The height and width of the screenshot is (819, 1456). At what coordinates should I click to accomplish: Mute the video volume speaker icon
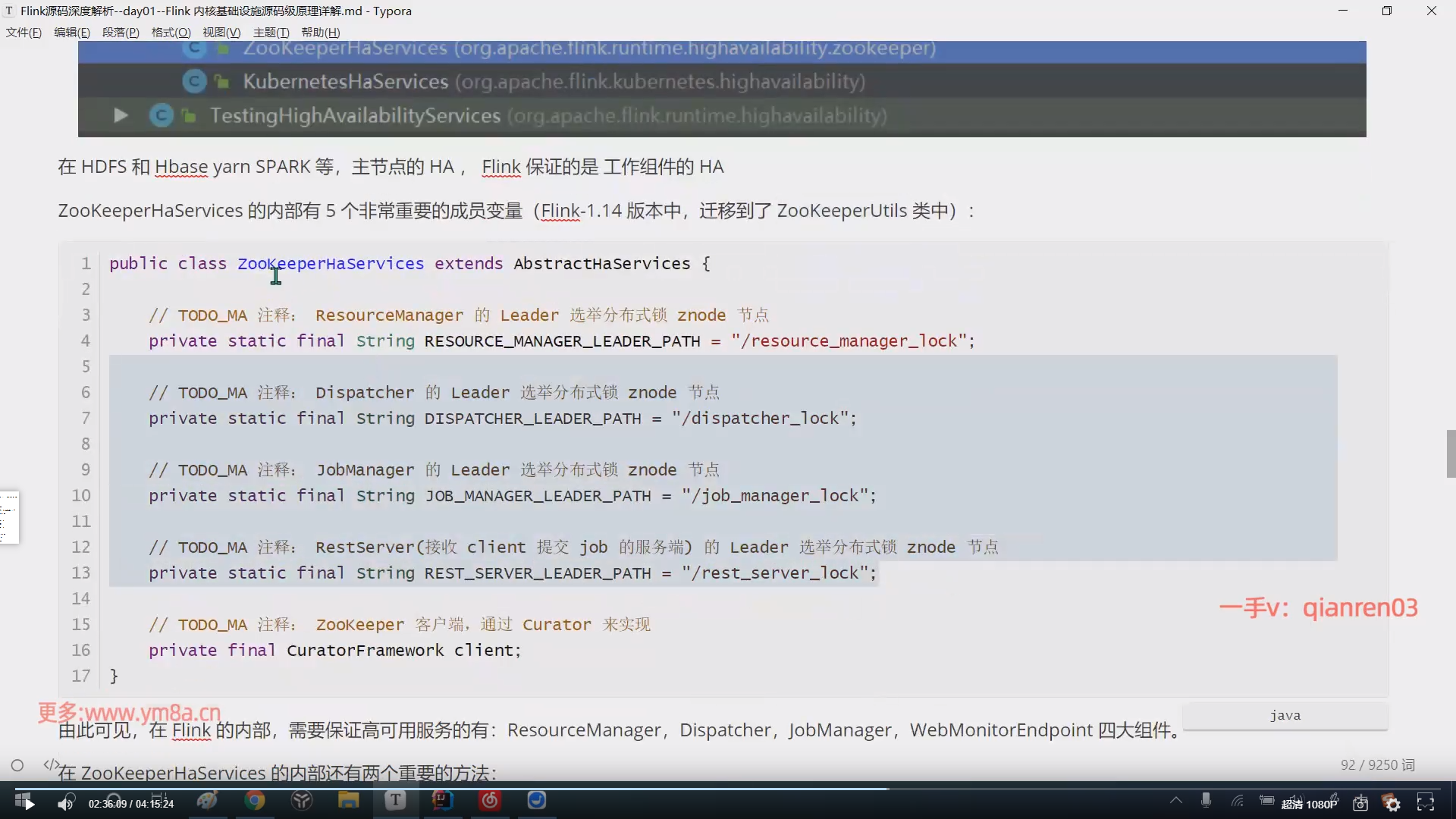point(66,803)
